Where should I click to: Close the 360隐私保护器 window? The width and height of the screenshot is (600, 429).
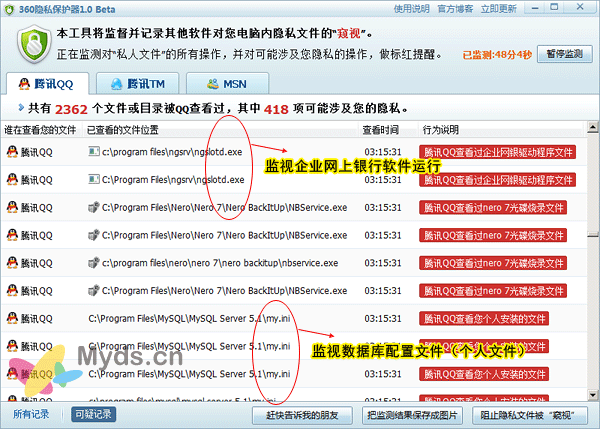(x=580, y=7)
